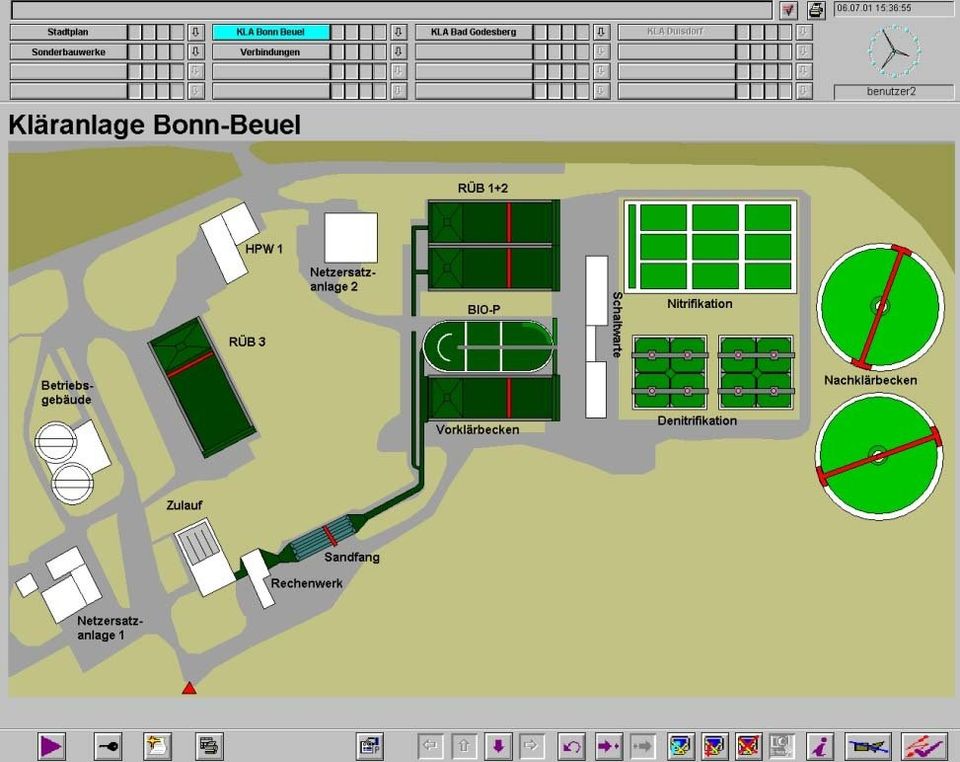
Task: Click the blue pointing tool icon
Action: (x=868, y=746)
